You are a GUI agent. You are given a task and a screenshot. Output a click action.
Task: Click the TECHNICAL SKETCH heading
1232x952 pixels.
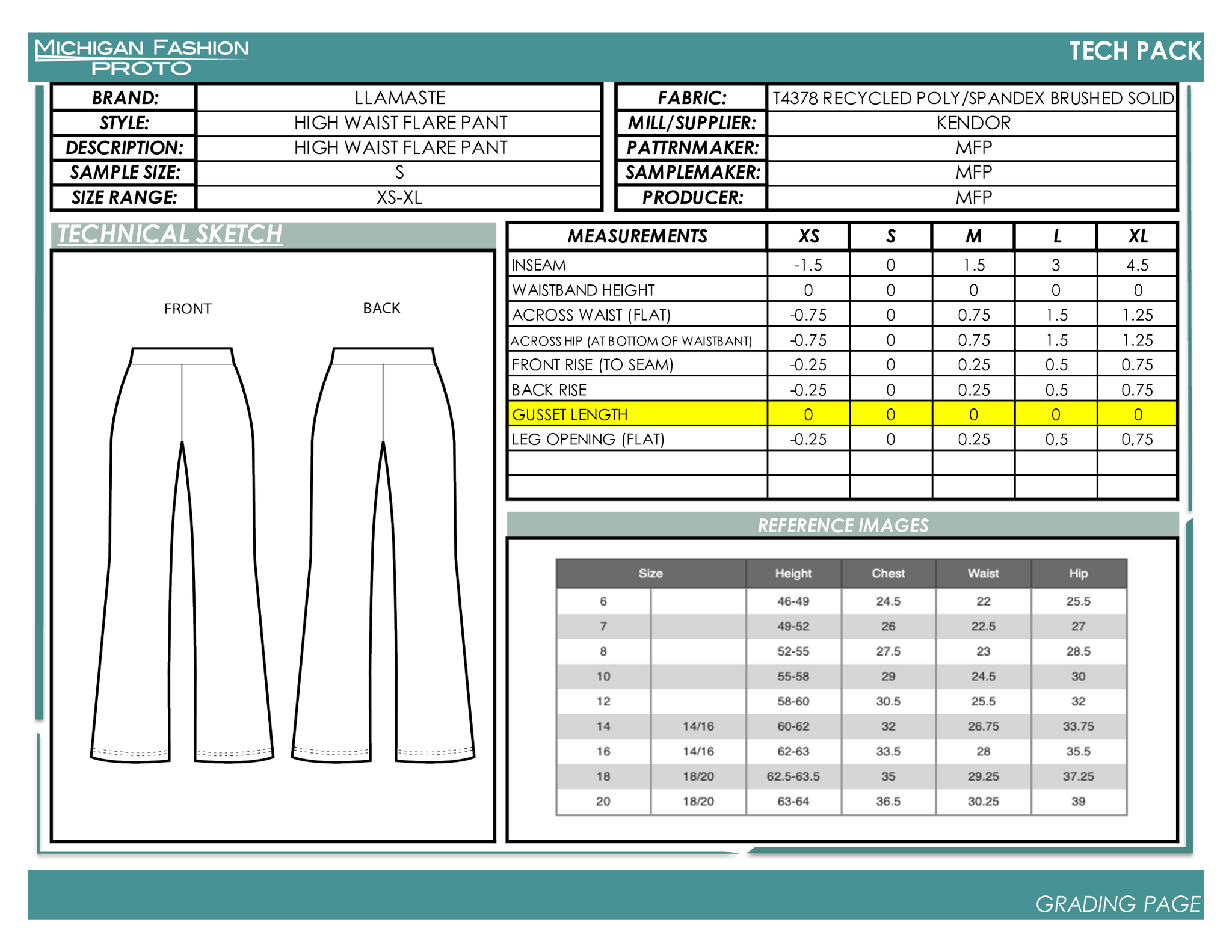click(170, 234)
